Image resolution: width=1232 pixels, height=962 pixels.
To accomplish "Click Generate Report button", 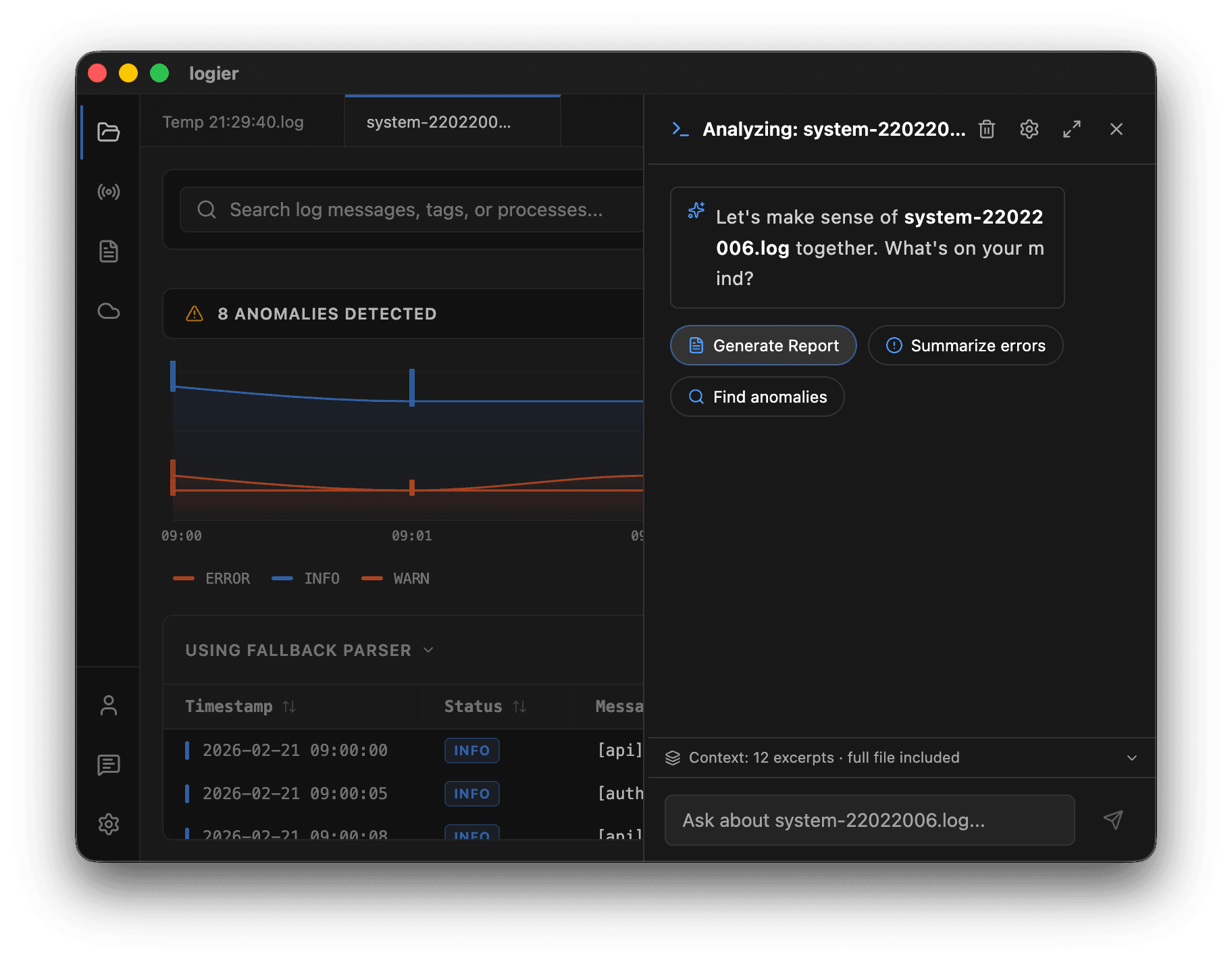I will coord(763,345).
